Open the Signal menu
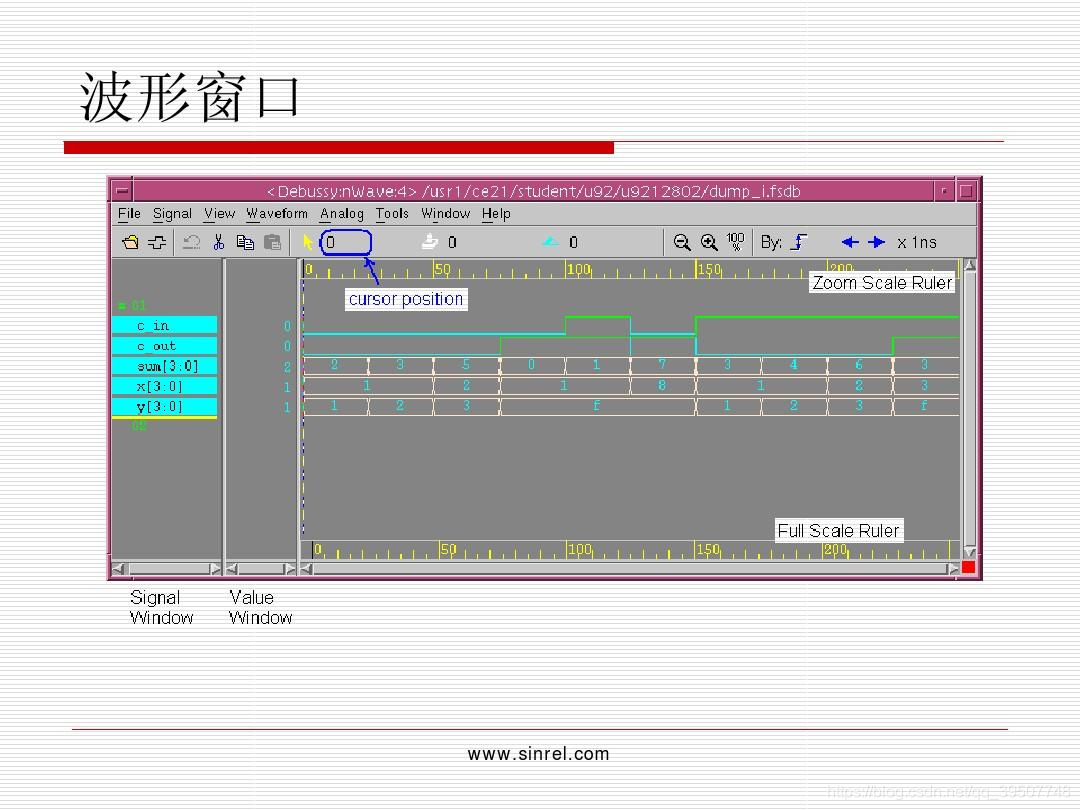Screen dimensions: 1080x810 pos(172,214)
